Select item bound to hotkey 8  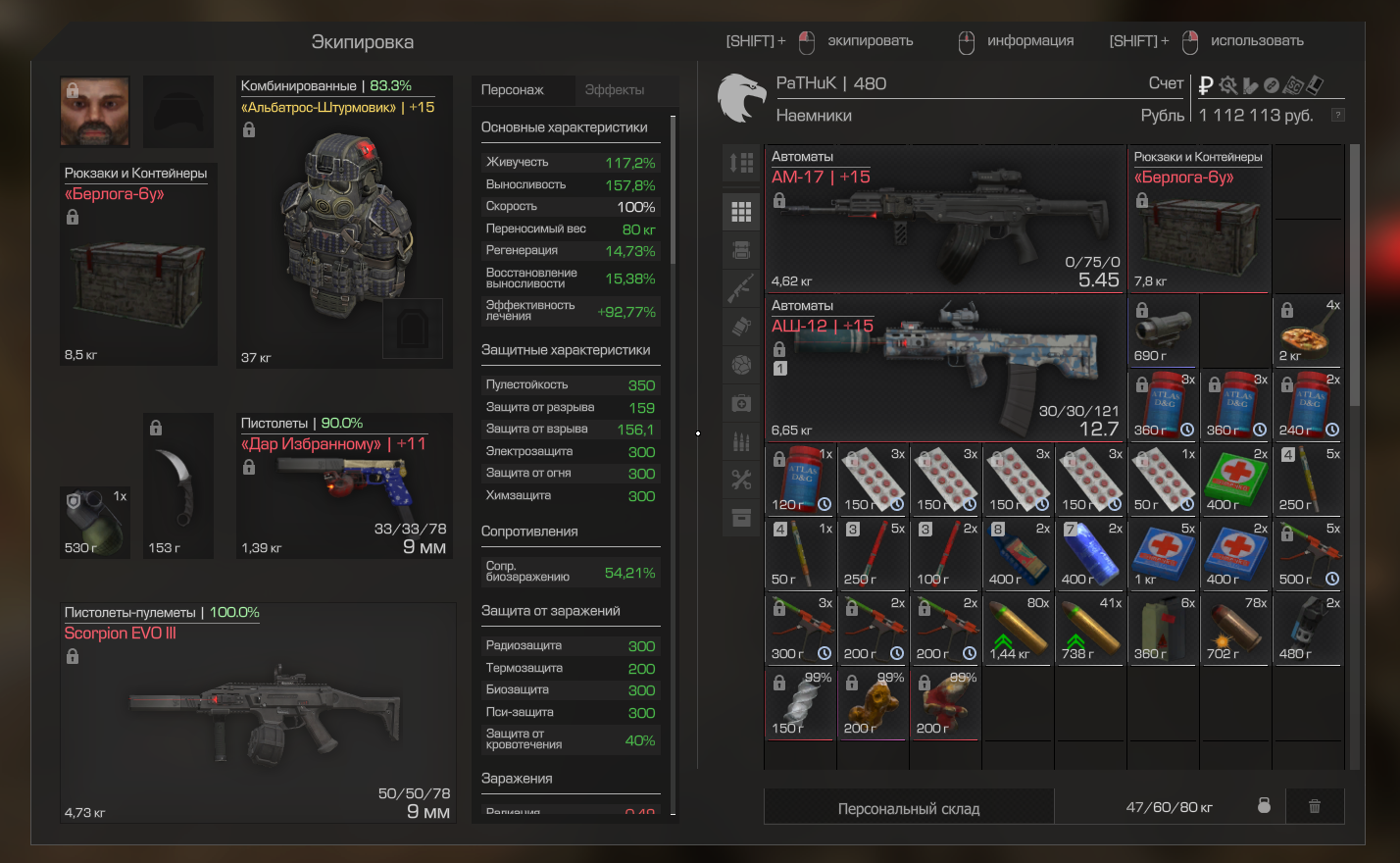pos(1018,554)
